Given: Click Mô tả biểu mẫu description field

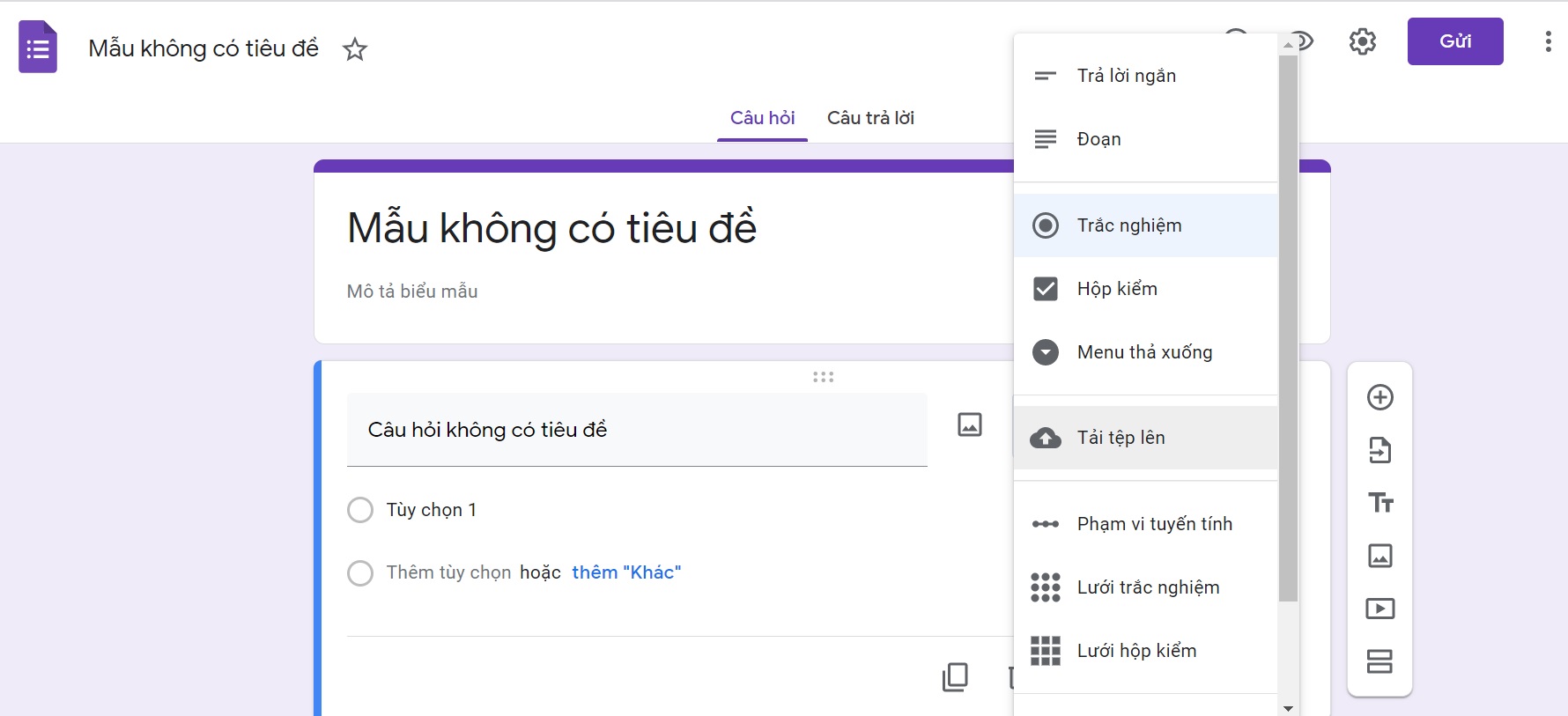Looking at the screenshot, I should click(412, 292).
